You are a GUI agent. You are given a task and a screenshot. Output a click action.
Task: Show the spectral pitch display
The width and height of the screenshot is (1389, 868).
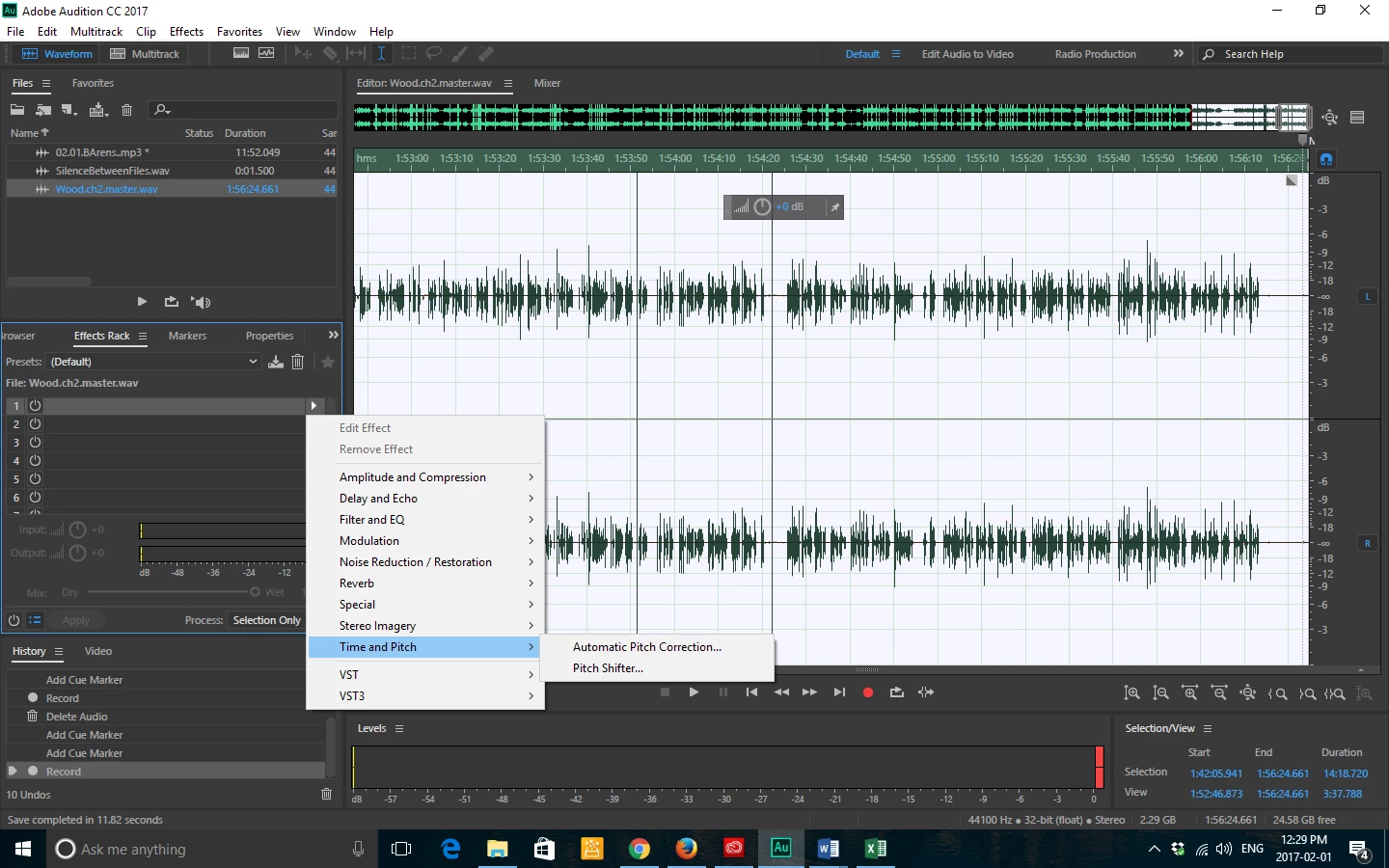[x=266, y=54]
